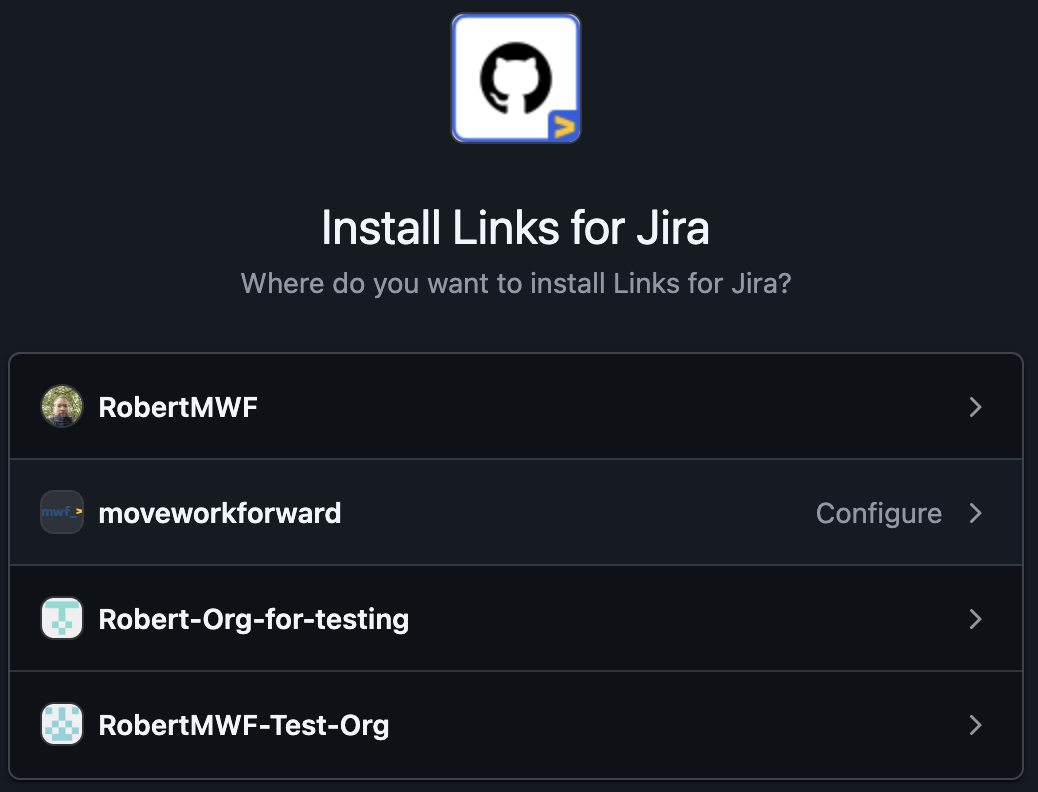Click empty space in the RobertMWF-Test-Org row
The image size is (1038, 792).
pos(662,724)
